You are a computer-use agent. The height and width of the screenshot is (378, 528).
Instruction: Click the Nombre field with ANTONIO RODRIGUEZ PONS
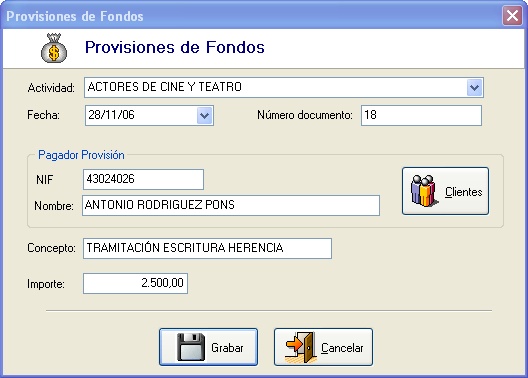tap(231, 205)
